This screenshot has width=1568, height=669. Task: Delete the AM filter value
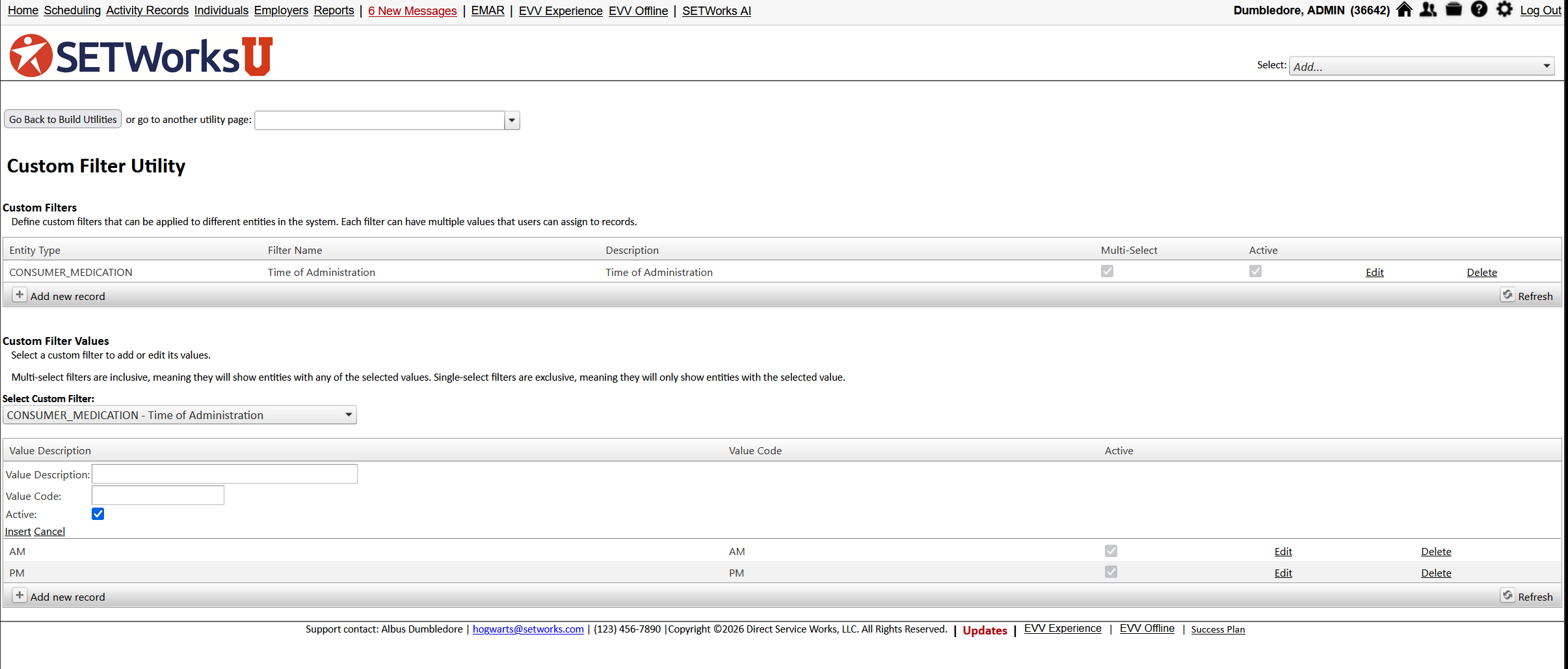[1436, 552]
